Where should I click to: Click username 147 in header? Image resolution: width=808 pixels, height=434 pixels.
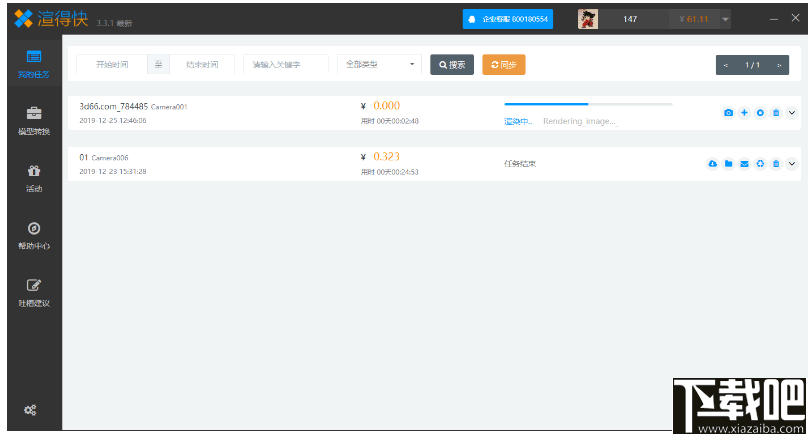(630, 19)
